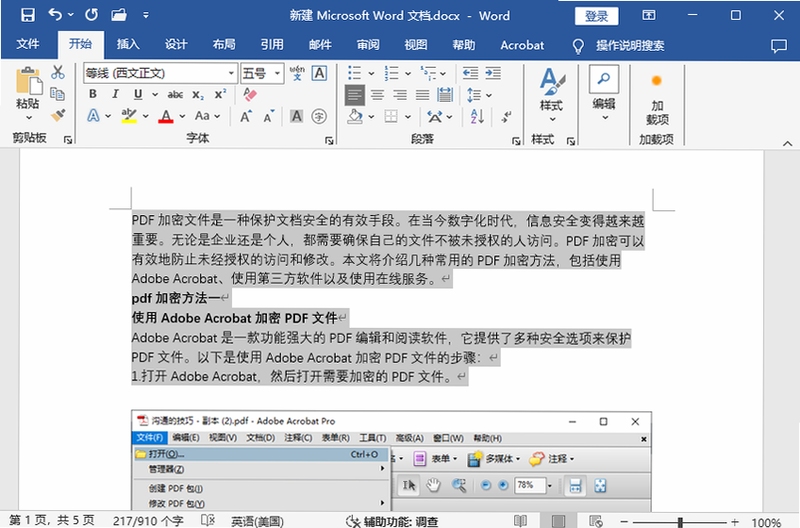The image size is (800, 528).
Task: Switch to Web Layout view icon
Action: click(595, 521)
